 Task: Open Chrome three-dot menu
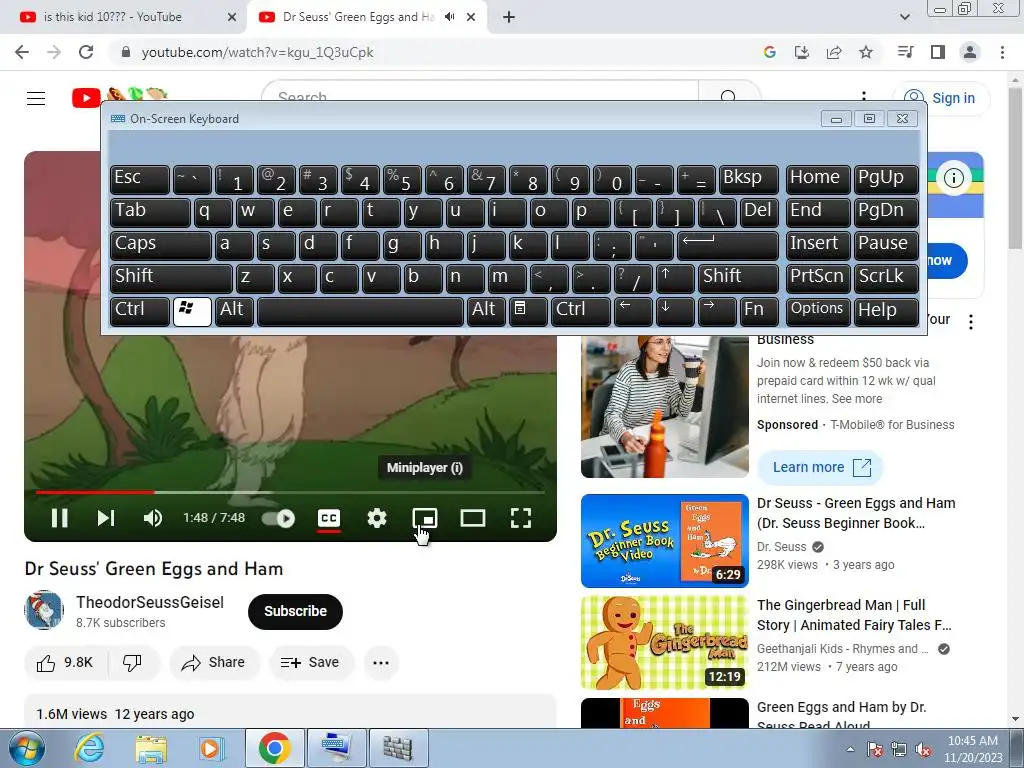[x=1002, y=52]
